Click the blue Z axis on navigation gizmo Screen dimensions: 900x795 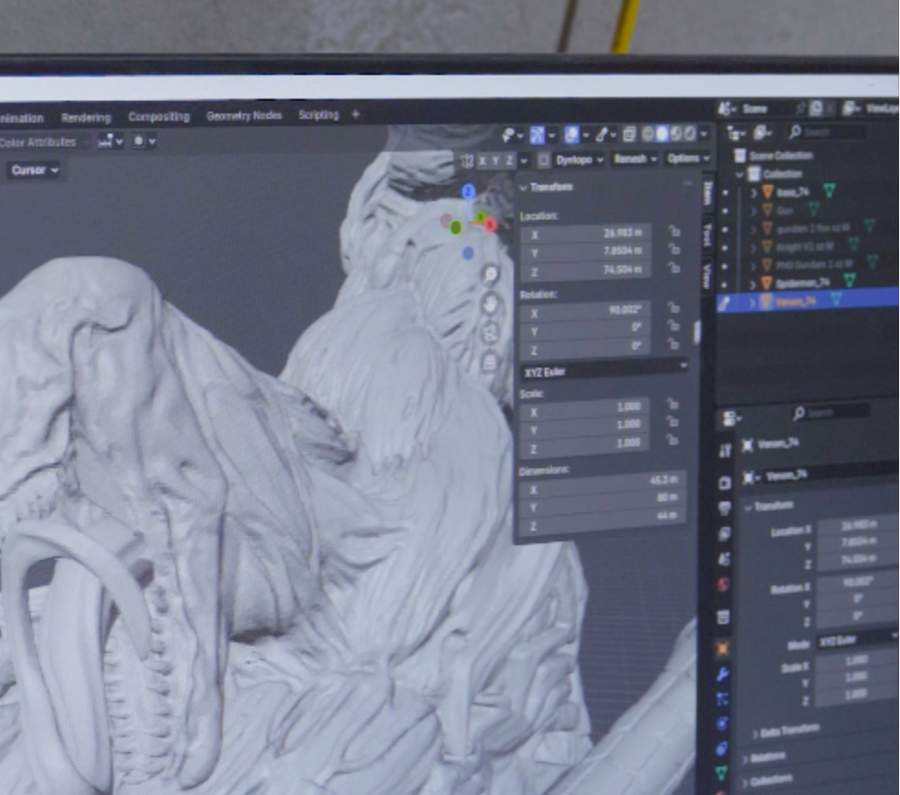[x=468, y=191]
